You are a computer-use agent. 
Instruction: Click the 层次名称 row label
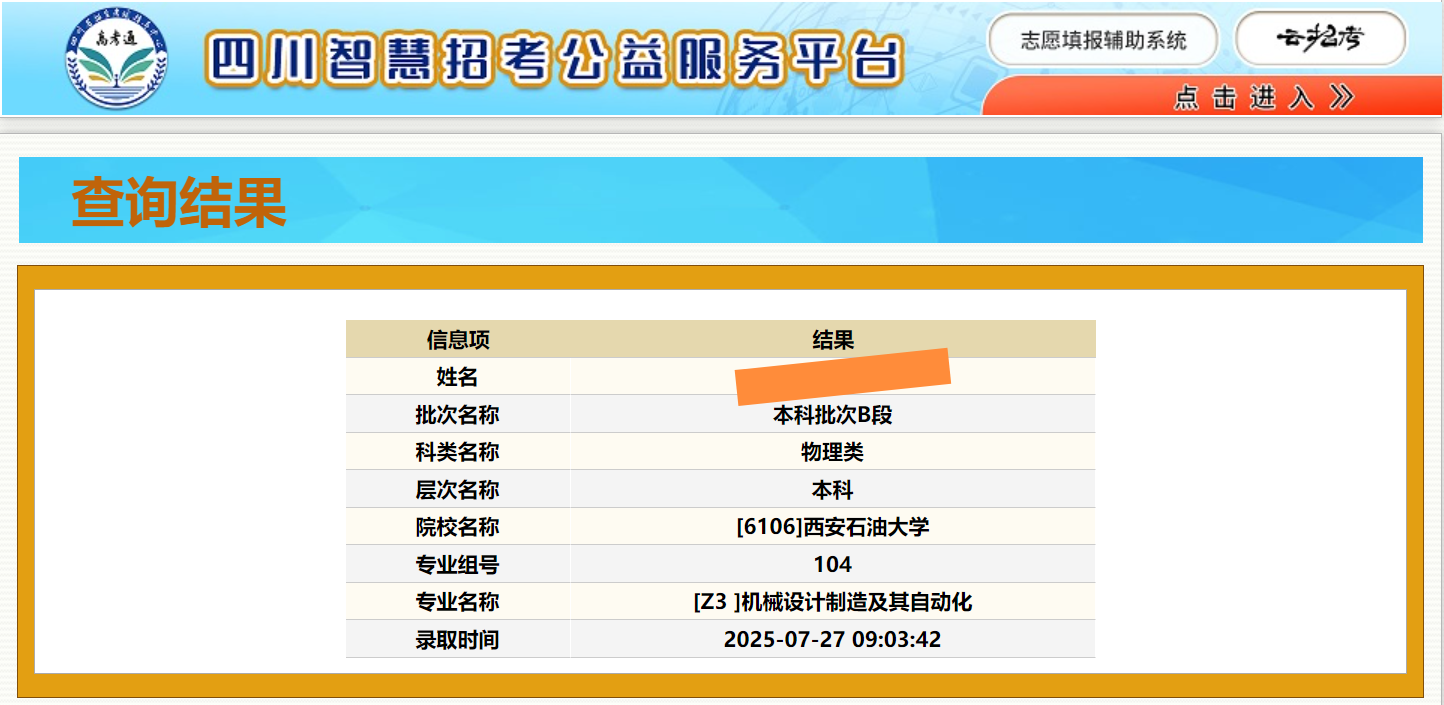point(458,490)
